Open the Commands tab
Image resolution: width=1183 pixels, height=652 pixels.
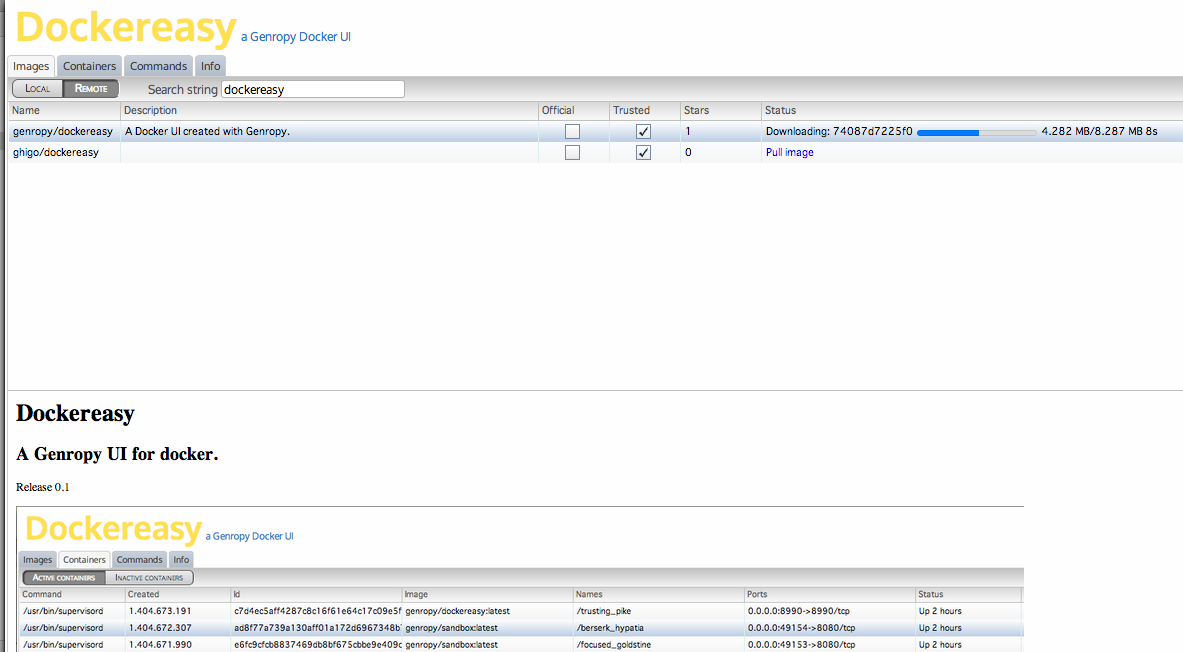click(158, 66)
